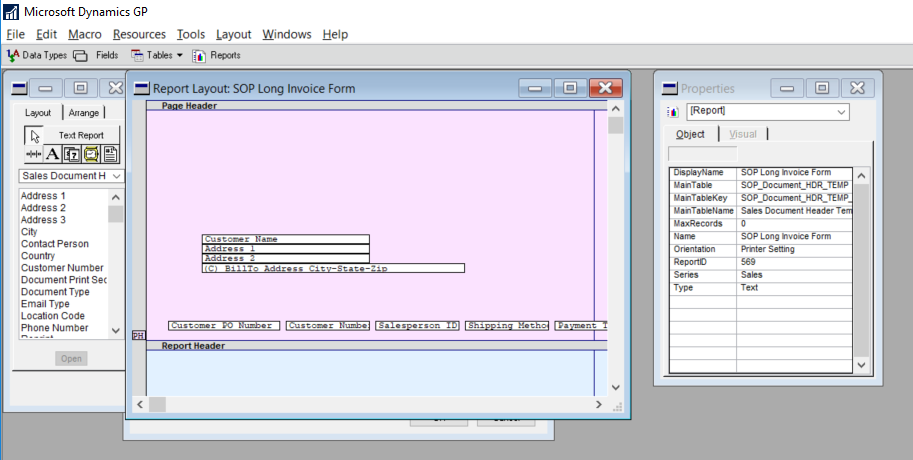Image resolution: width=913 pixels, height=460 pixels.
Task: Open Reports from the toolbar
Action: [x=216, y=55]
